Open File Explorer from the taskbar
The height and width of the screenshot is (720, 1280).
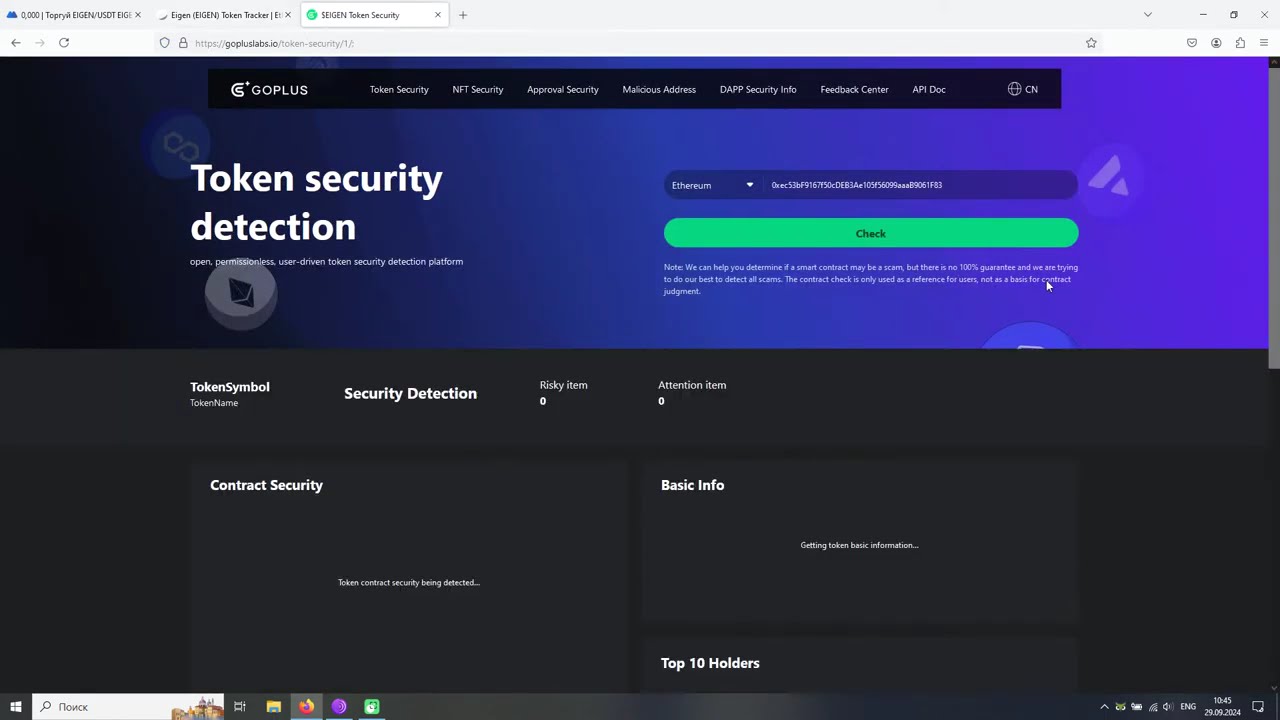click(x=273, y=707)
